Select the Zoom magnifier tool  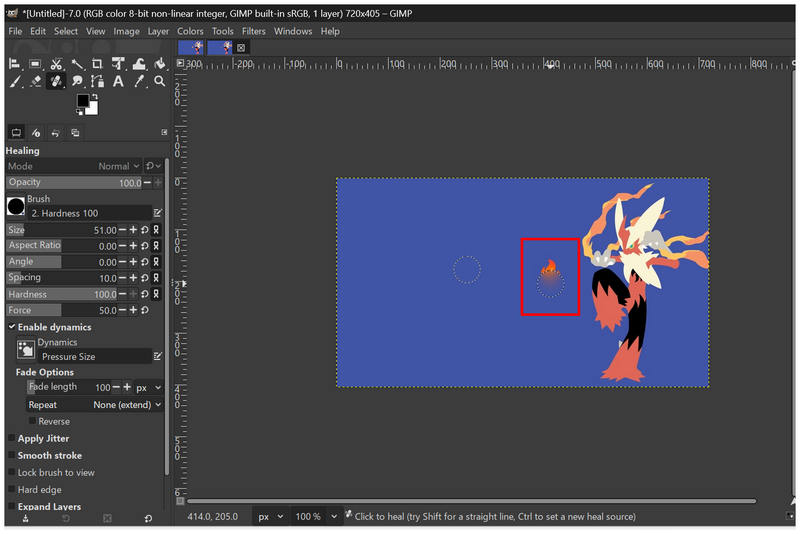click(x=160, y=81)
